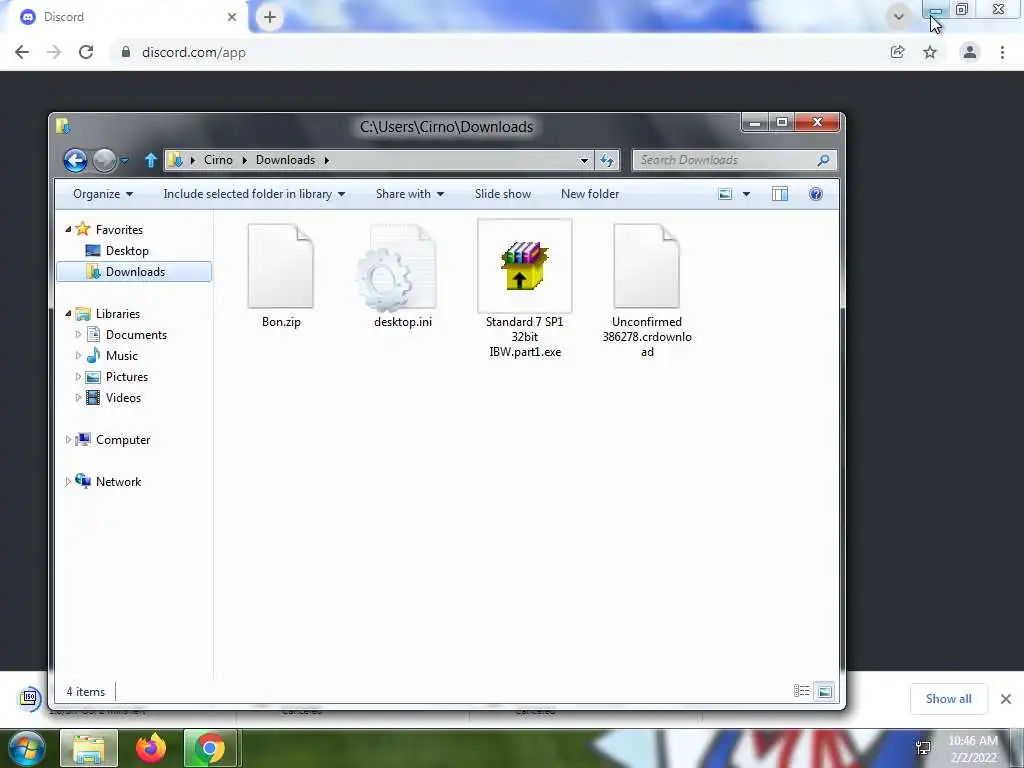Screen dimensions: 1024x768
Task: Open Chrome tab search dropdown
Action: [x=899, y=17]
